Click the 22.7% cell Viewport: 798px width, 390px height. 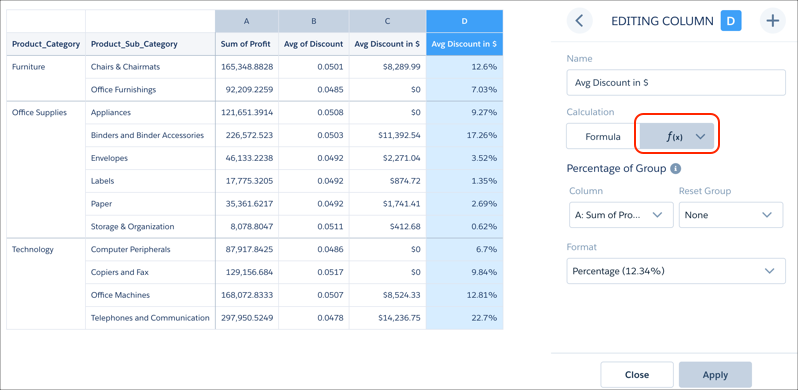(x=464, y=318)
